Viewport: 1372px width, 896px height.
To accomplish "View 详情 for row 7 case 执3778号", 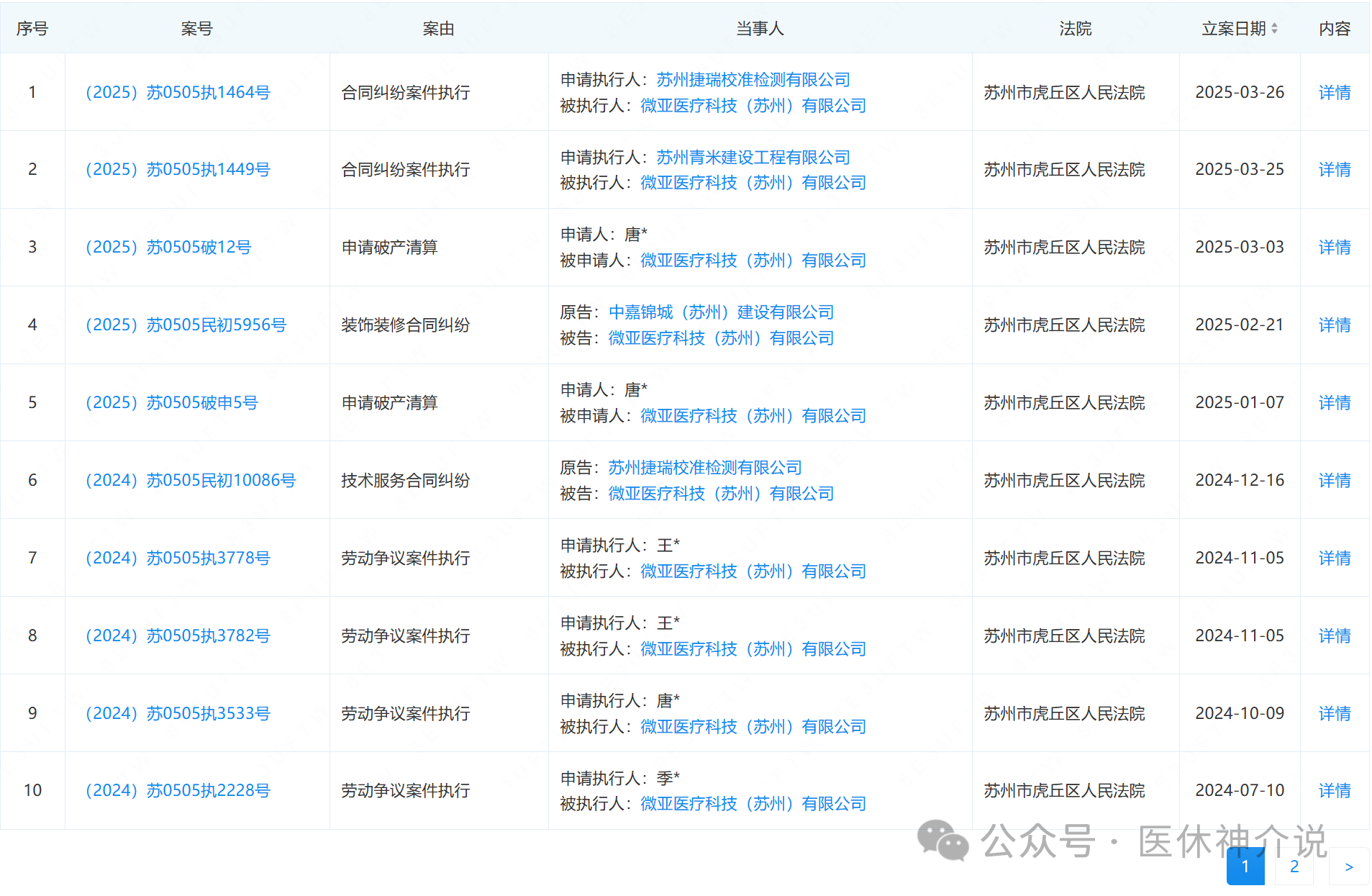I will 1335,558.
